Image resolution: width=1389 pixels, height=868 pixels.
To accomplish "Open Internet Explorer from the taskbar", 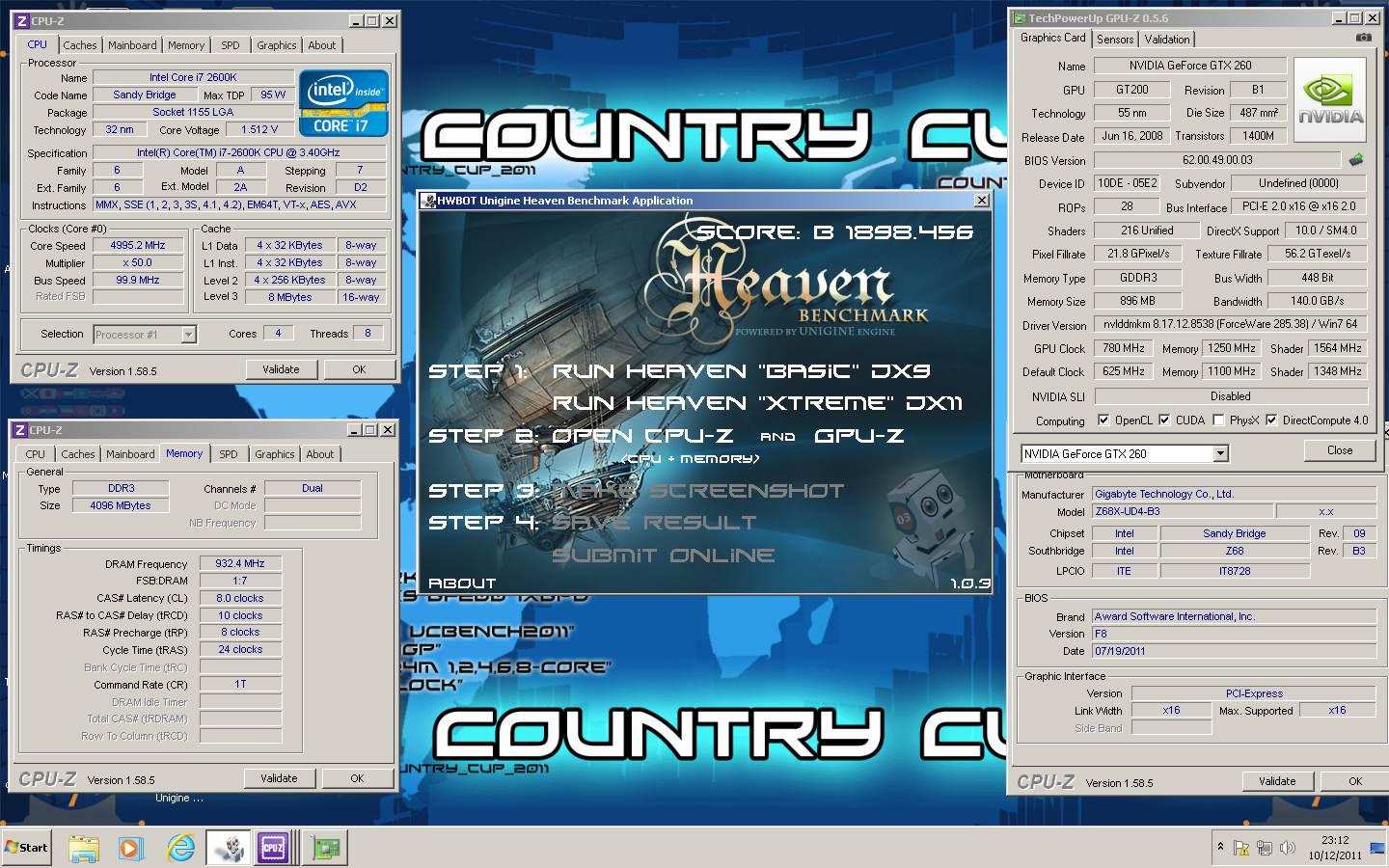I will click(x=180, y=848).
